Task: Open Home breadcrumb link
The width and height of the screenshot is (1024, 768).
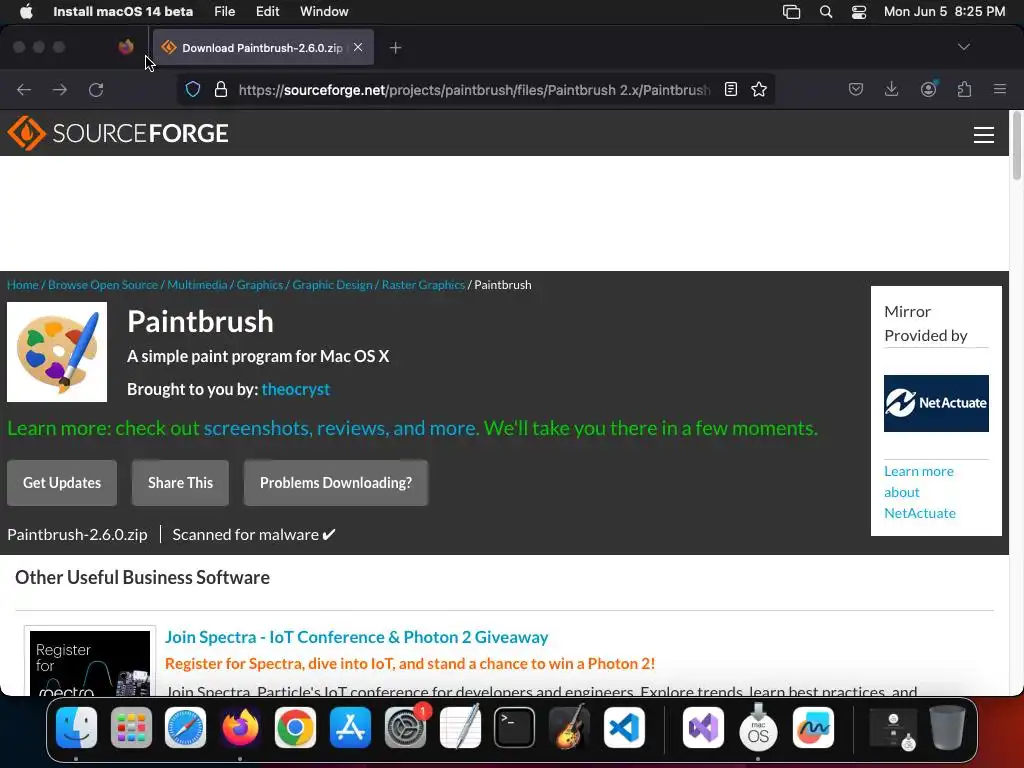Action: (23, 285)
